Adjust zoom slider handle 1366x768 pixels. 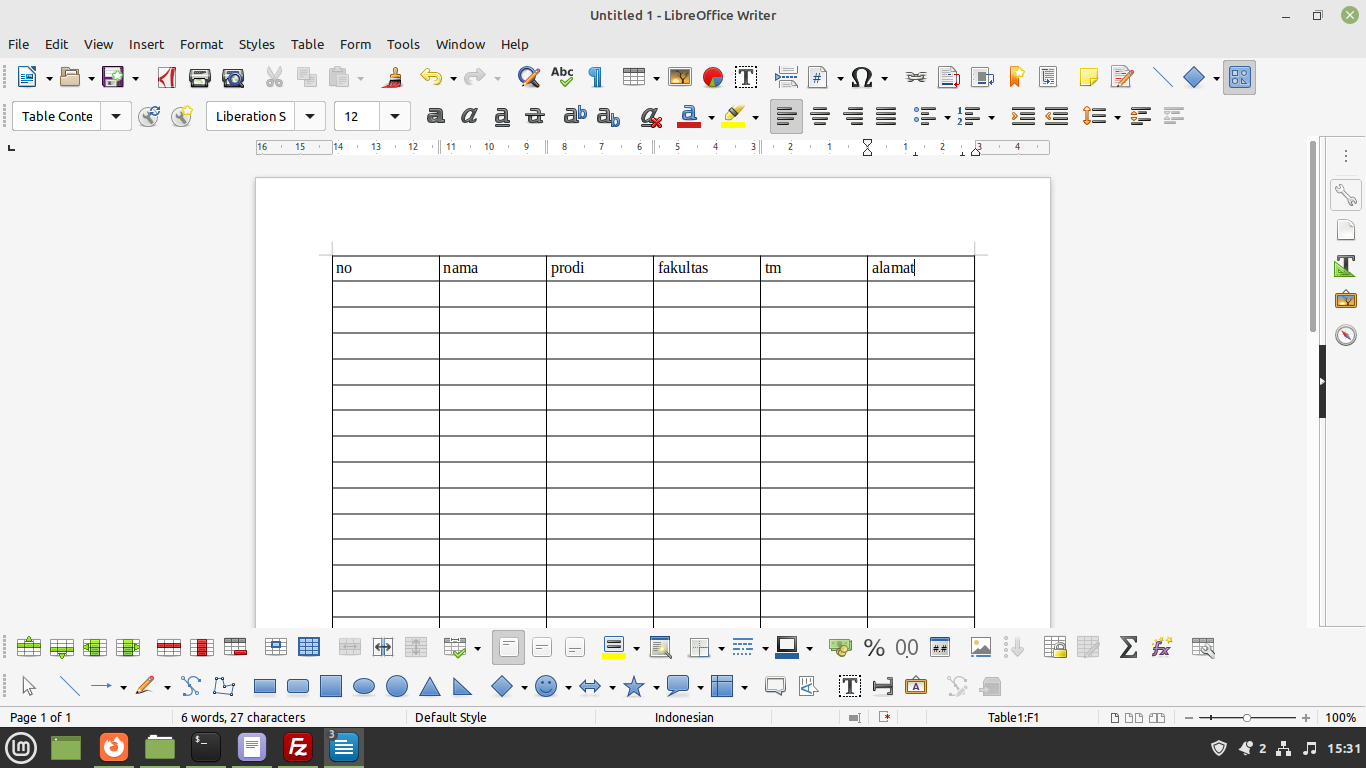click(x=1247, y=718)
